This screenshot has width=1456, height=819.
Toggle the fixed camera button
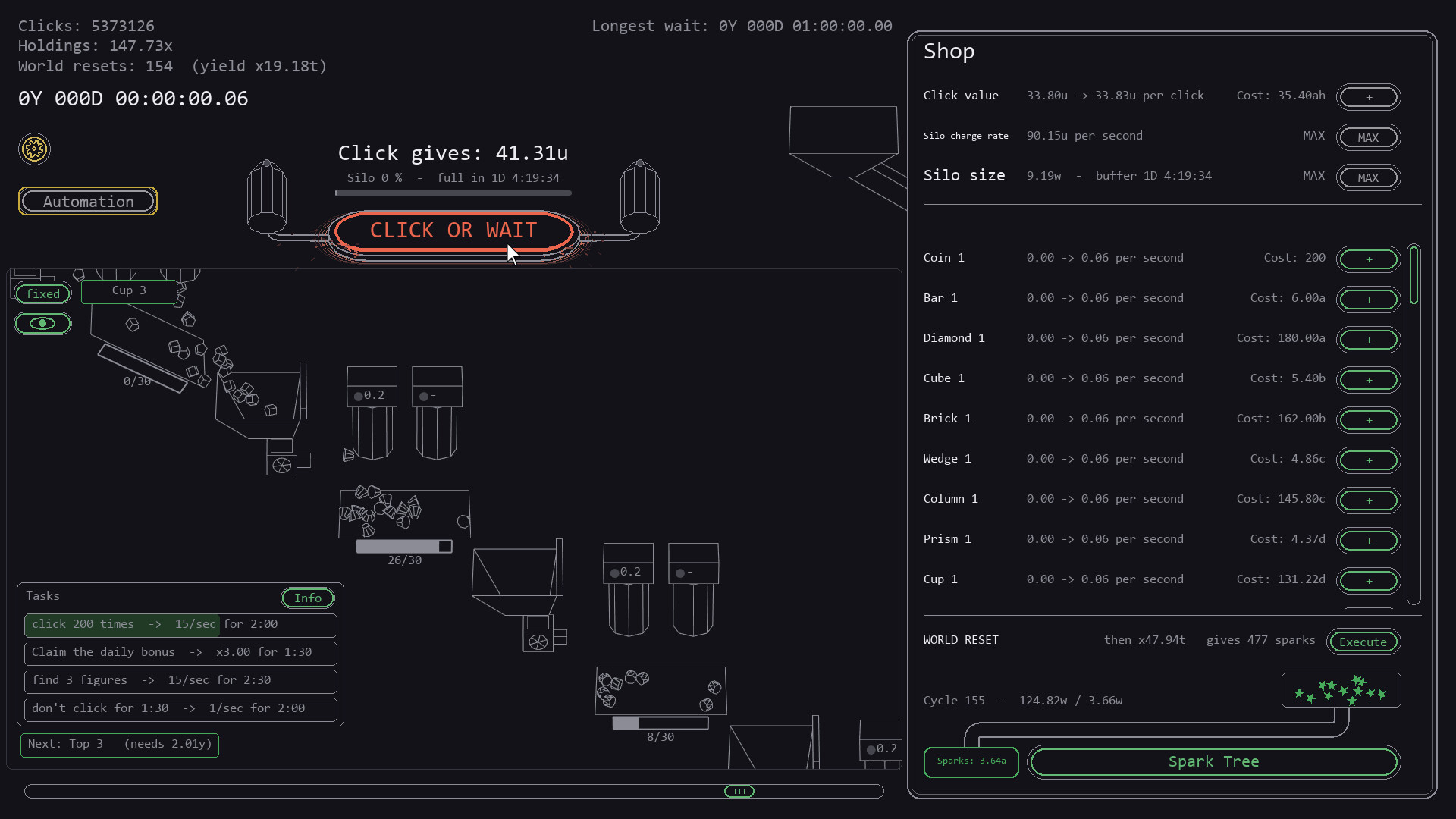tap(43, 294)
